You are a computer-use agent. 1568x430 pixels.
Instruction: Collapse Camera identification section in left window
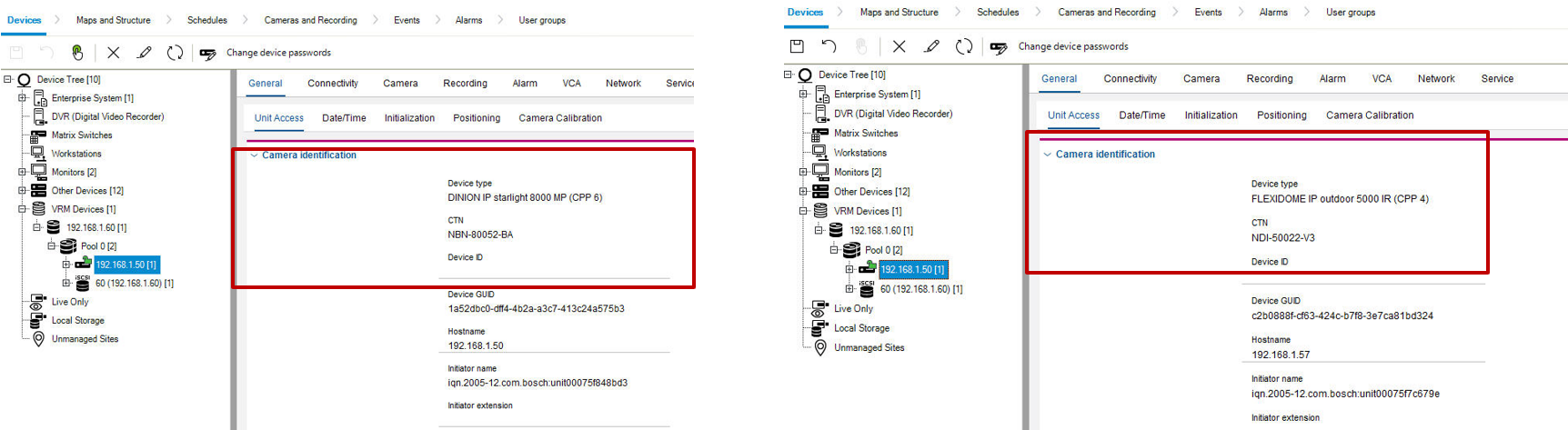pos(254,155)
